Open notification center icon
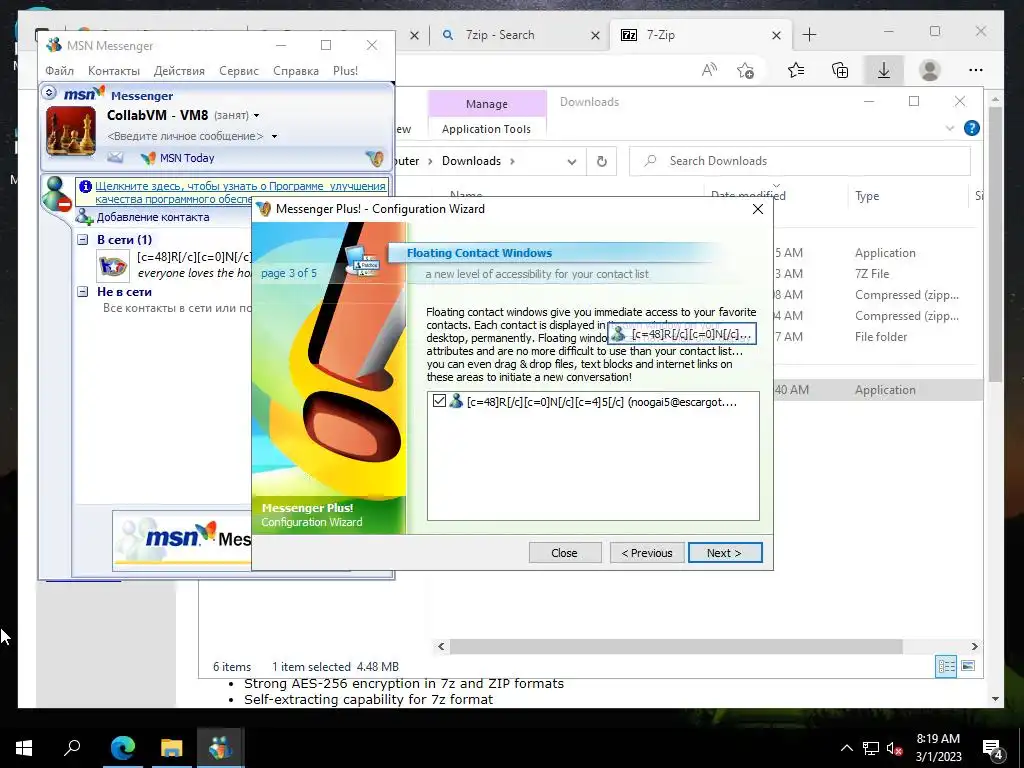 click(x=993, y=748)
